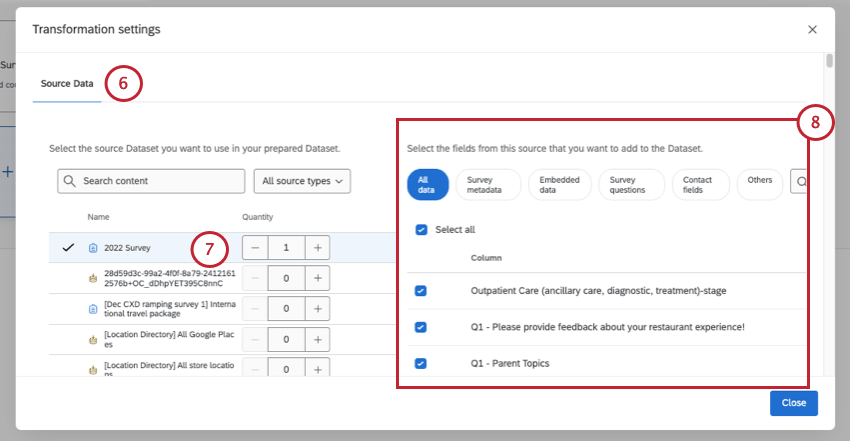Uncheck the Q1 - Parent Topics checkbox

[421, 363]
